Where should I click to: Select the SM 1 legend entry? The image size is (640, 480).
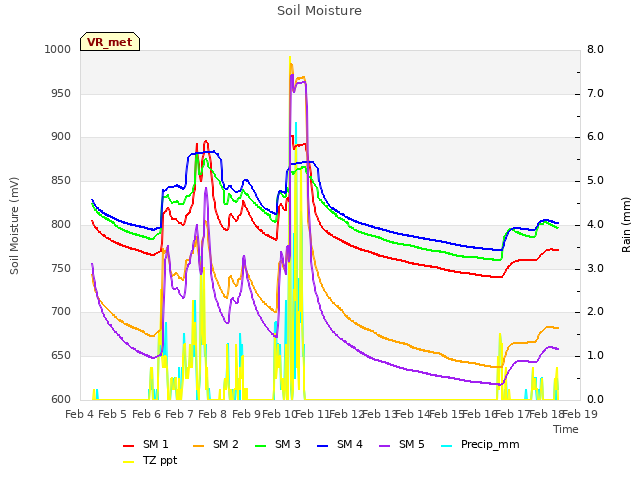pyautogui.click(x=146, y=444)
